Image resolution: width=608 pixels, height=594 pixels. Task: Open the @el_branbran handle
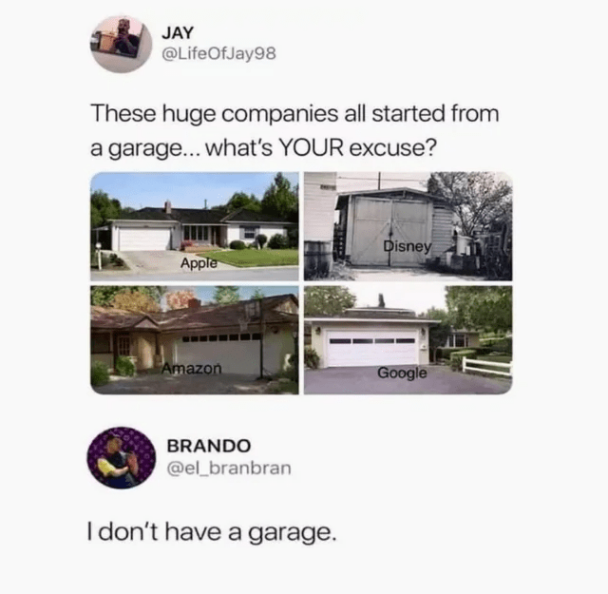[x=229, y=468]
